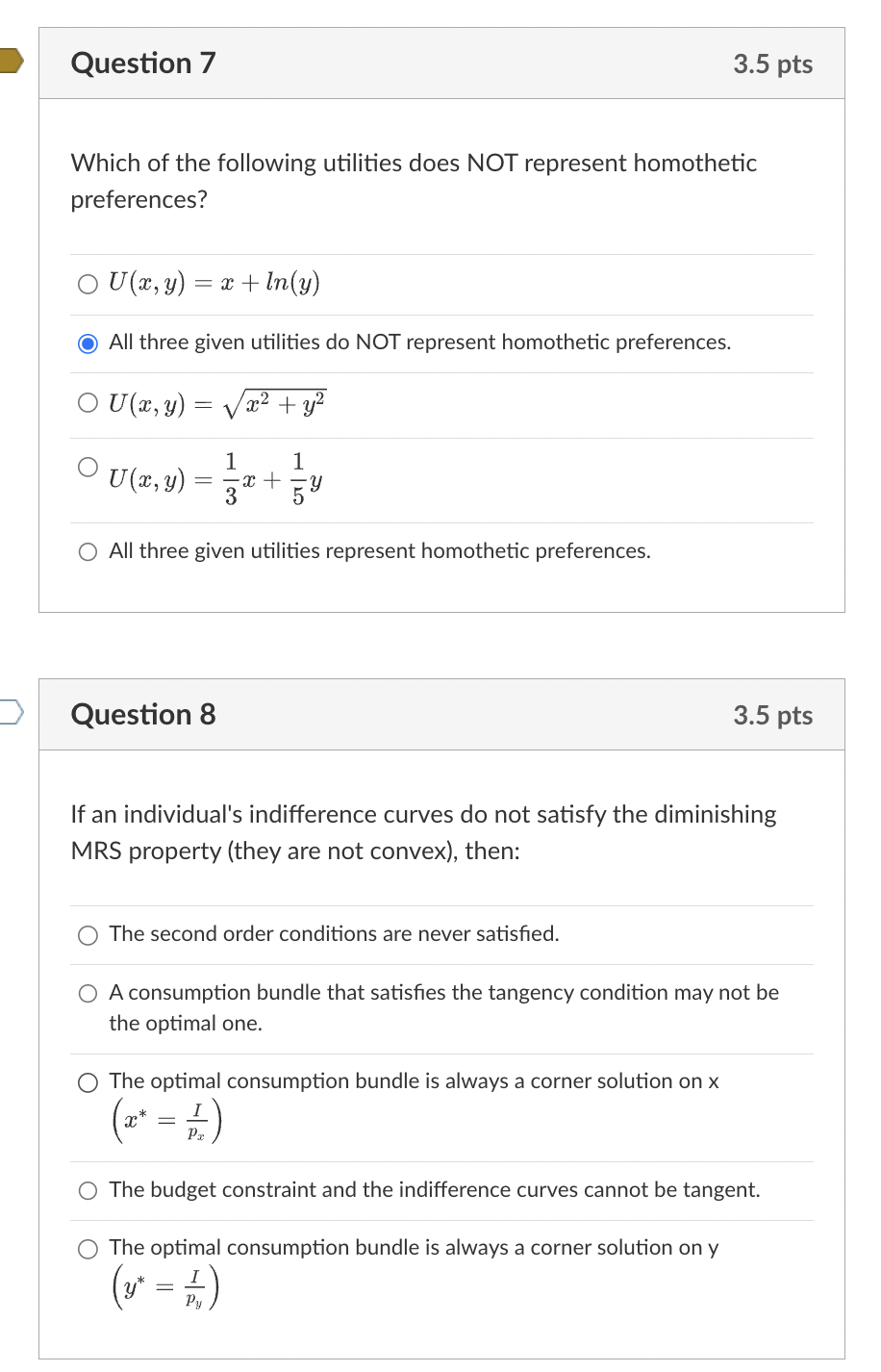Choose the square root utility option in Question 7
The image size is (881, 1372).
88,402
